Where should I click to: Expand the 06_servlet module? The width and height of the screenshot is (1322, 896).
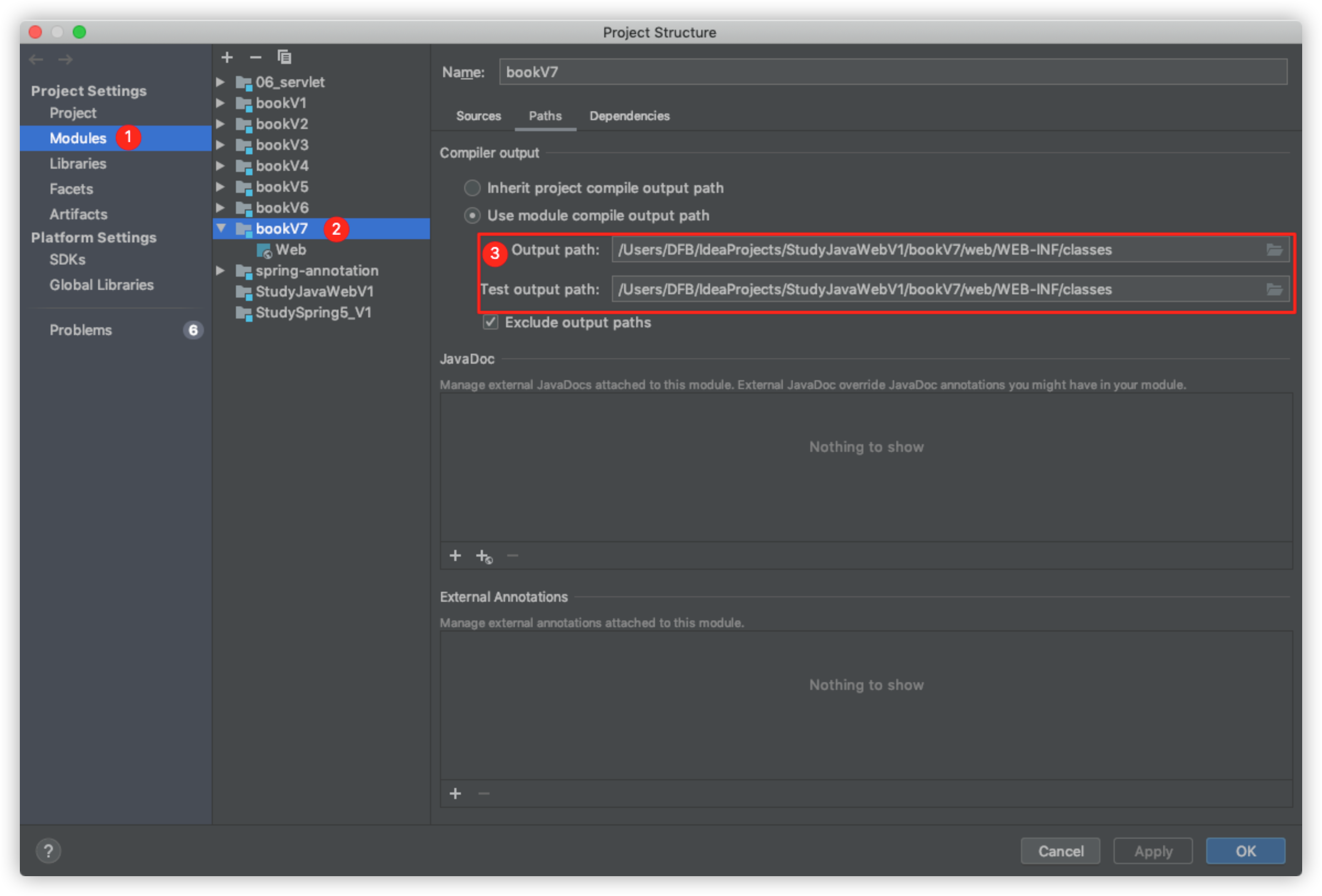click(x=221, y=82)
